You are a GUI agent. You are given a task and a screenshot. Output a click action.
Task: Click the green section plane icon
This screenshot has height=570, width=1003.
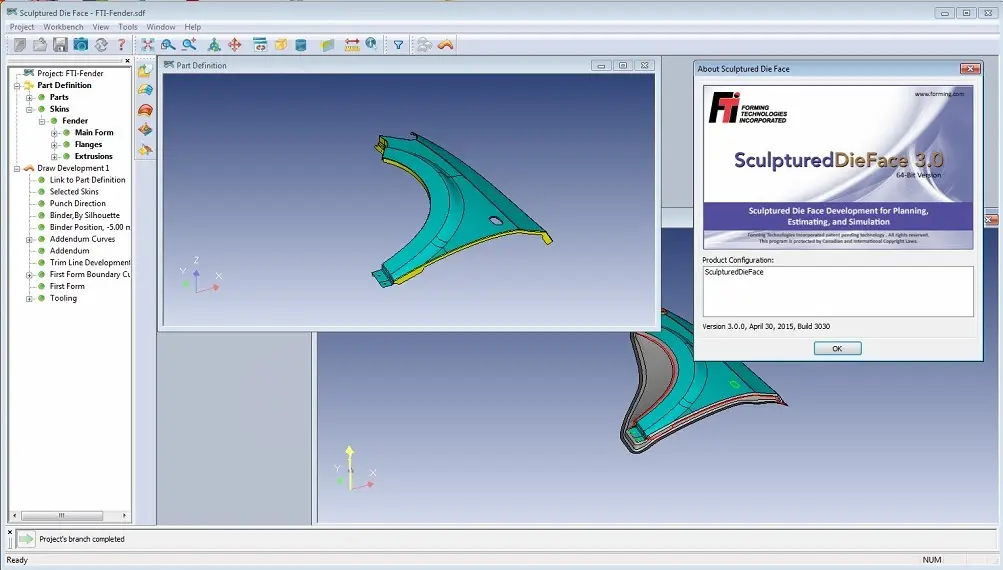point(328,45)
